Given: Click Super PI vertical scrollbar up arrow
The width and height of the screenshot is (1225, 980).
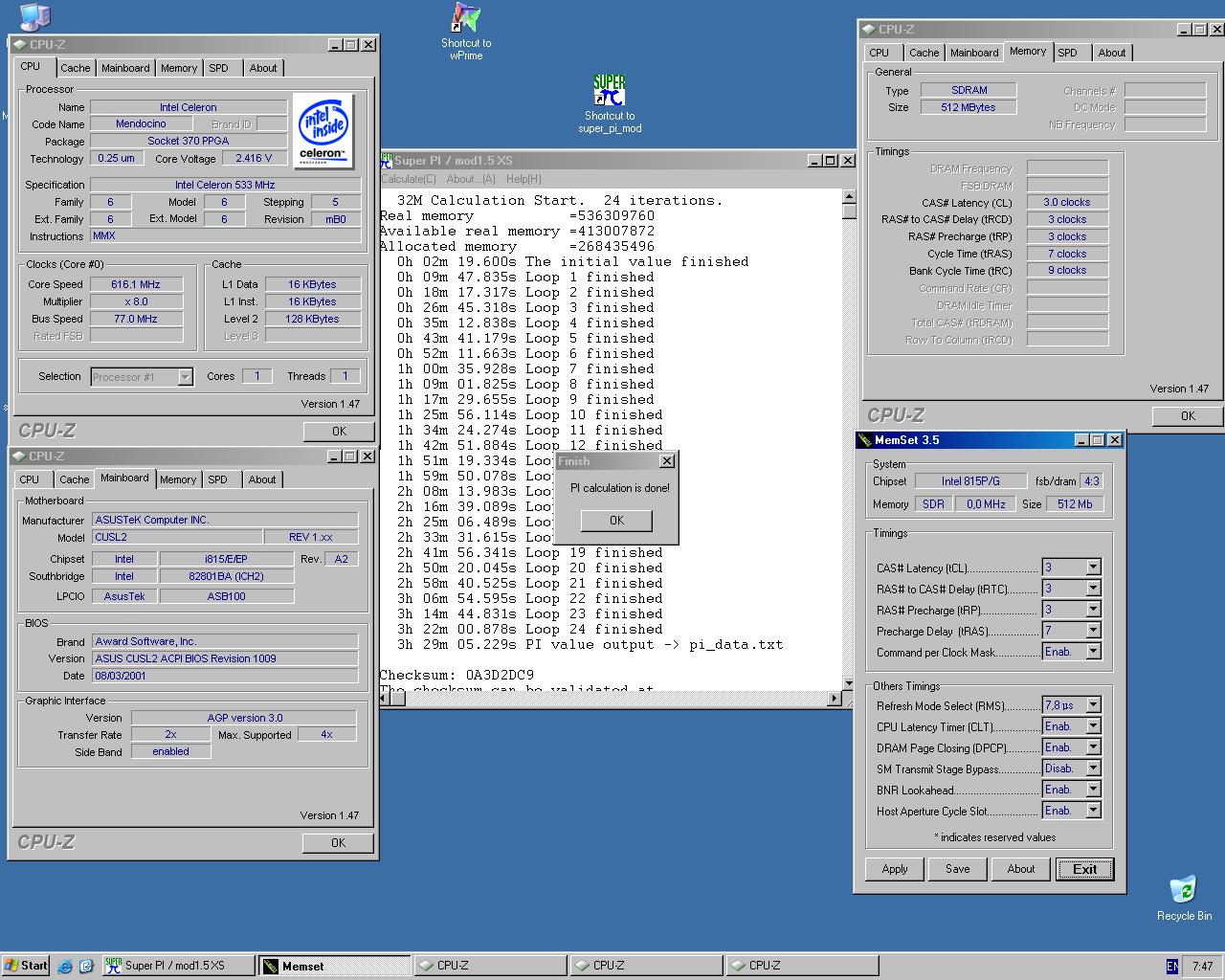Looking at the screenshot, I should 848,196.
